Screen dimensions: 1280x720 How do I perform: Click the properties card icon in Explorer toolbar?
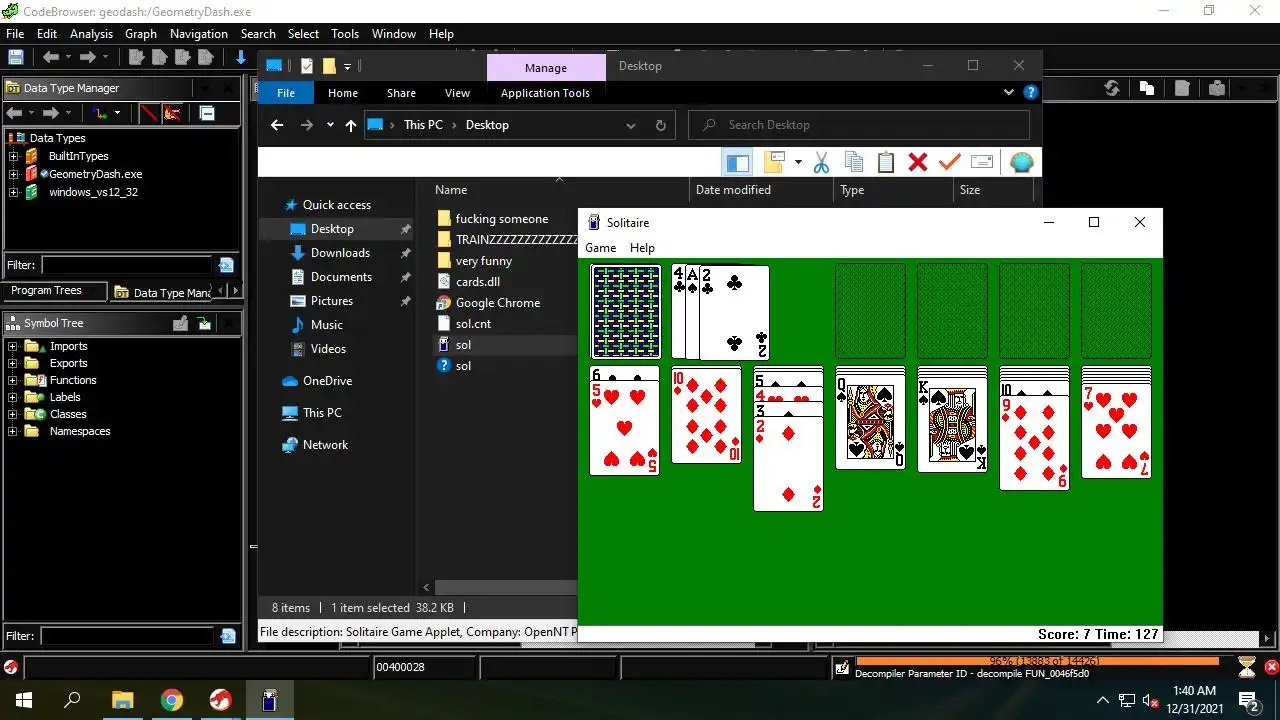click(982, 162)
